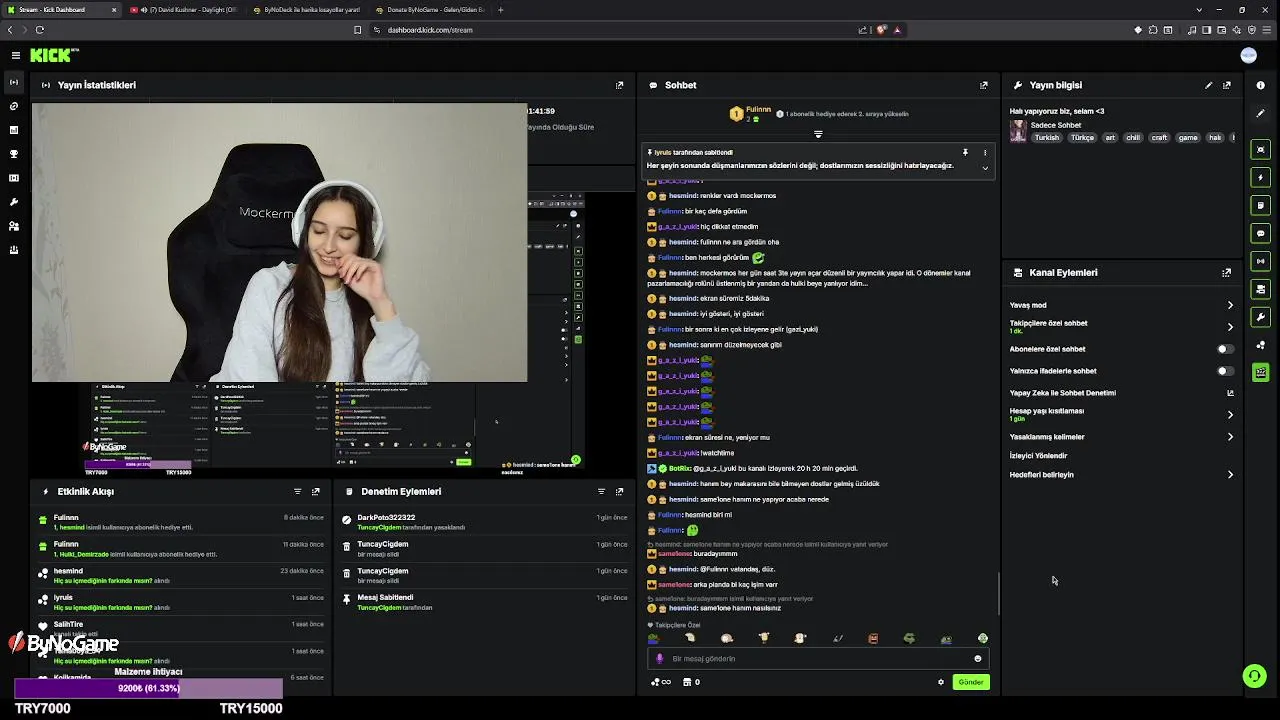Click the Malzeme ihtiyacı purple progress bar
1280x720 pixels.
tap(149, 688)
